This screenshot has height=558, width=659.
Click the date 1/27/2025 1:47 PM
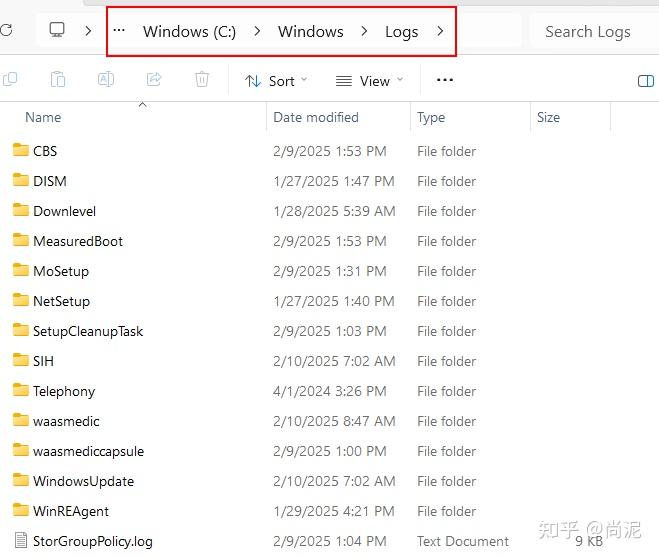pyautogui.click(x=334, y=181)
